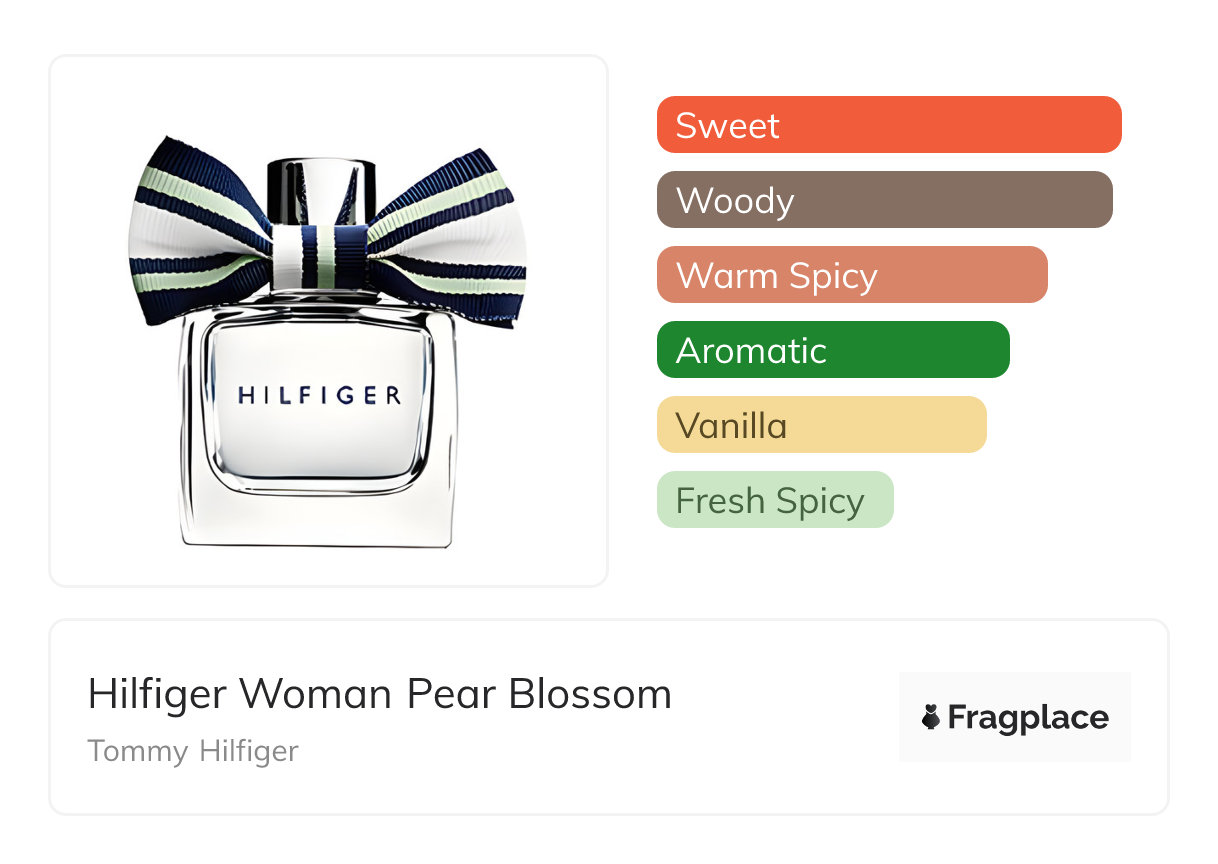Click the word Blossom in the product title

coord(590,693)
